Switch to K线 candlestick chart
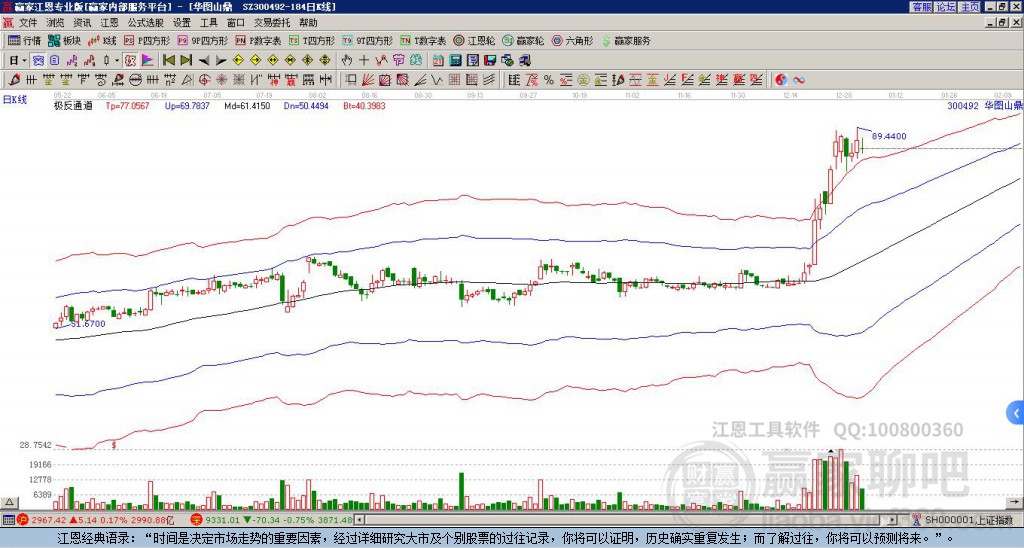 (102, 40)
